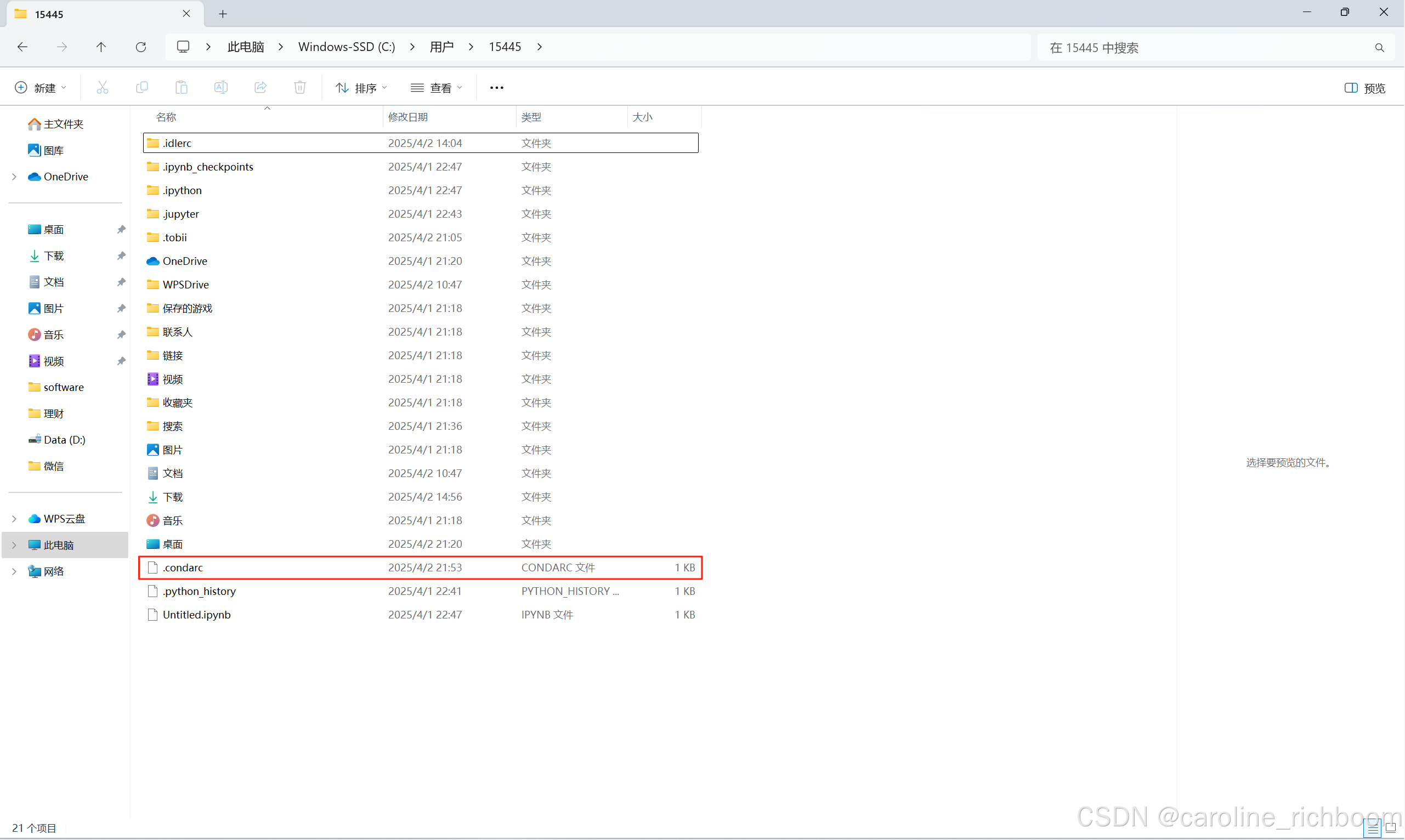This screenshot has width=1405, height=840.
Task: Switch to details view in status bar
Action: [1373, 828]
